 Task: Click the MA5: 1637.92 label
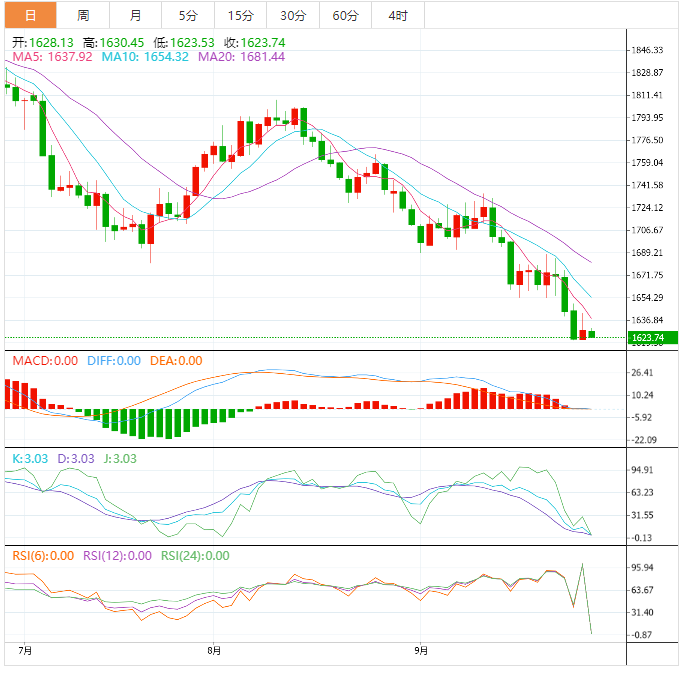click(x=52, y=57)
